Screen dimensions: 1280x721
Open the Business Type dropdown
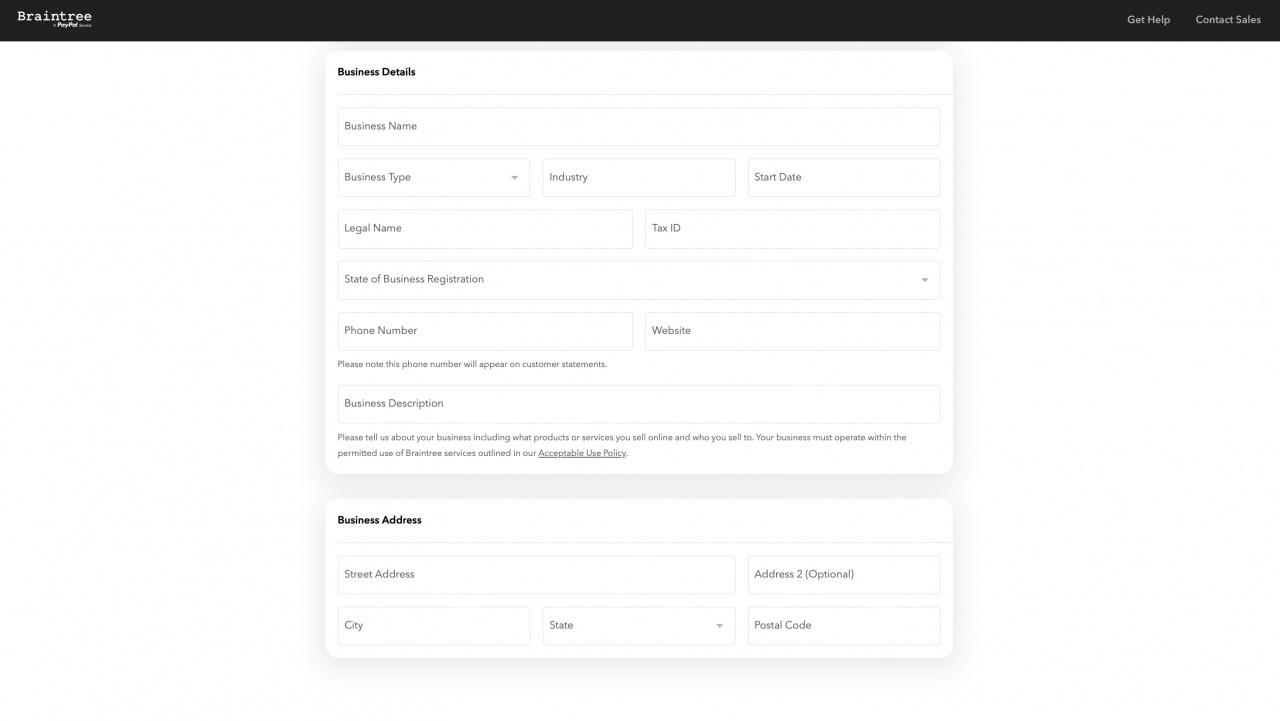(433, 177)
